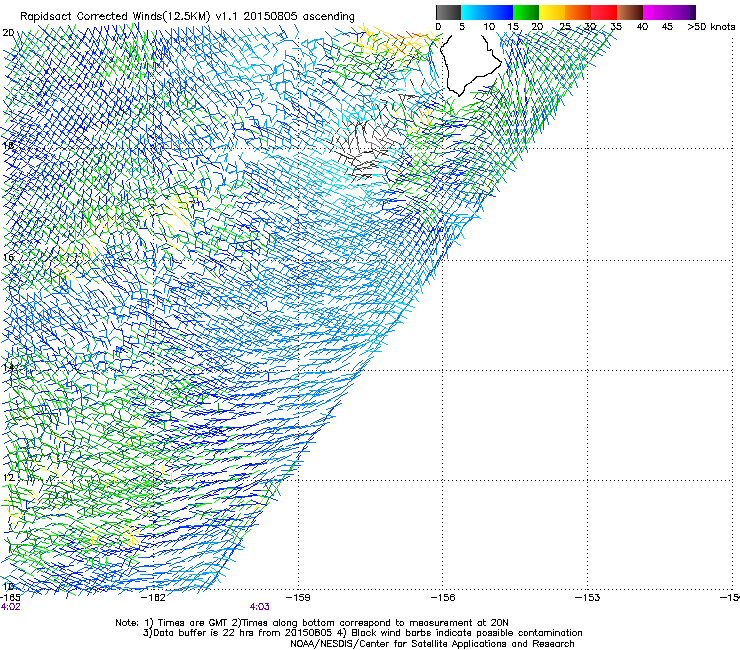Click the green 15-20 knots legend swatch
The height and width of the screenshot is (650, 740).
pos(526,12)
